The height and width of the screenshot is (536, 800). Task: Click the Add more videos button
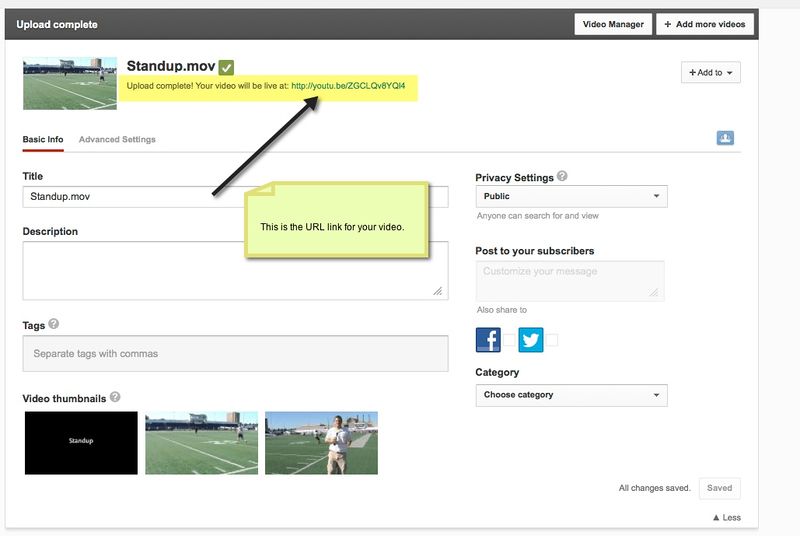pyautogui.click(x=705, y=24)
